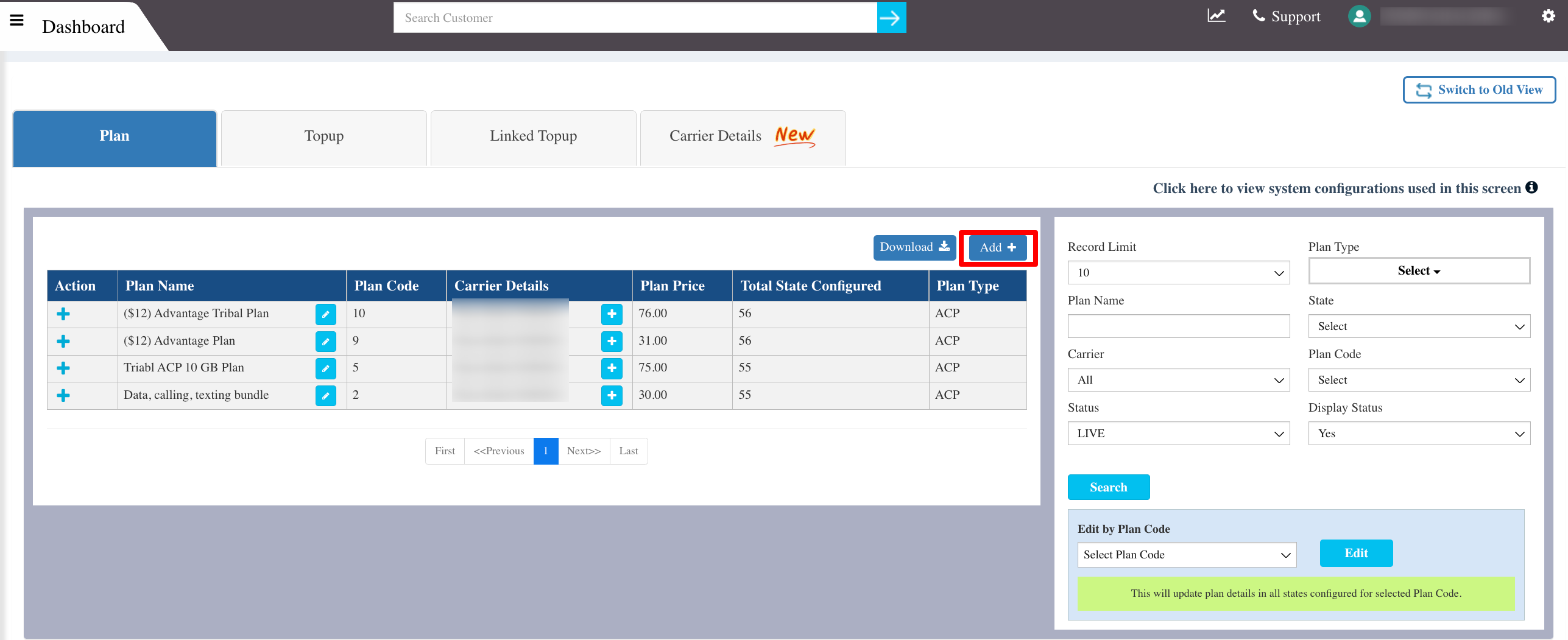Open the user profile avatar icon

[x=1359, y=16]
